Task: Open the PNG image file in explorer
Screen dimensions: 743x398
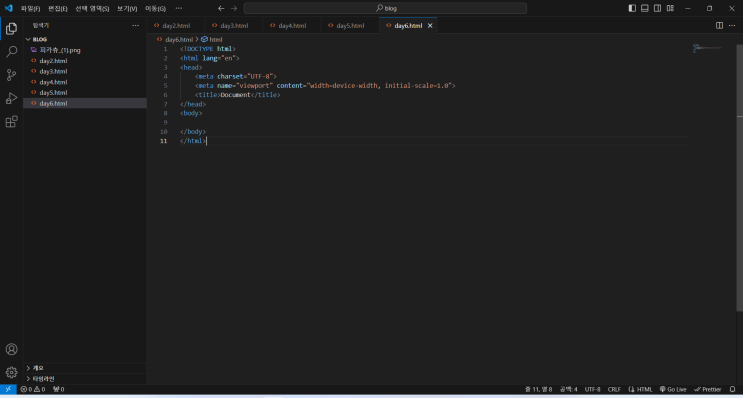Action: [85, 50]
